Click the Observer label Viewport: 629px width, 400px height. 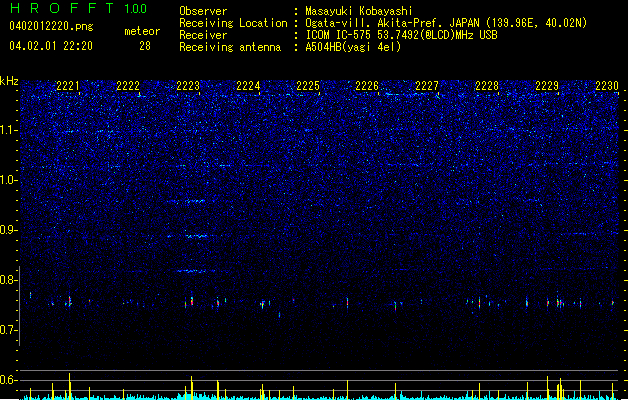203,11
